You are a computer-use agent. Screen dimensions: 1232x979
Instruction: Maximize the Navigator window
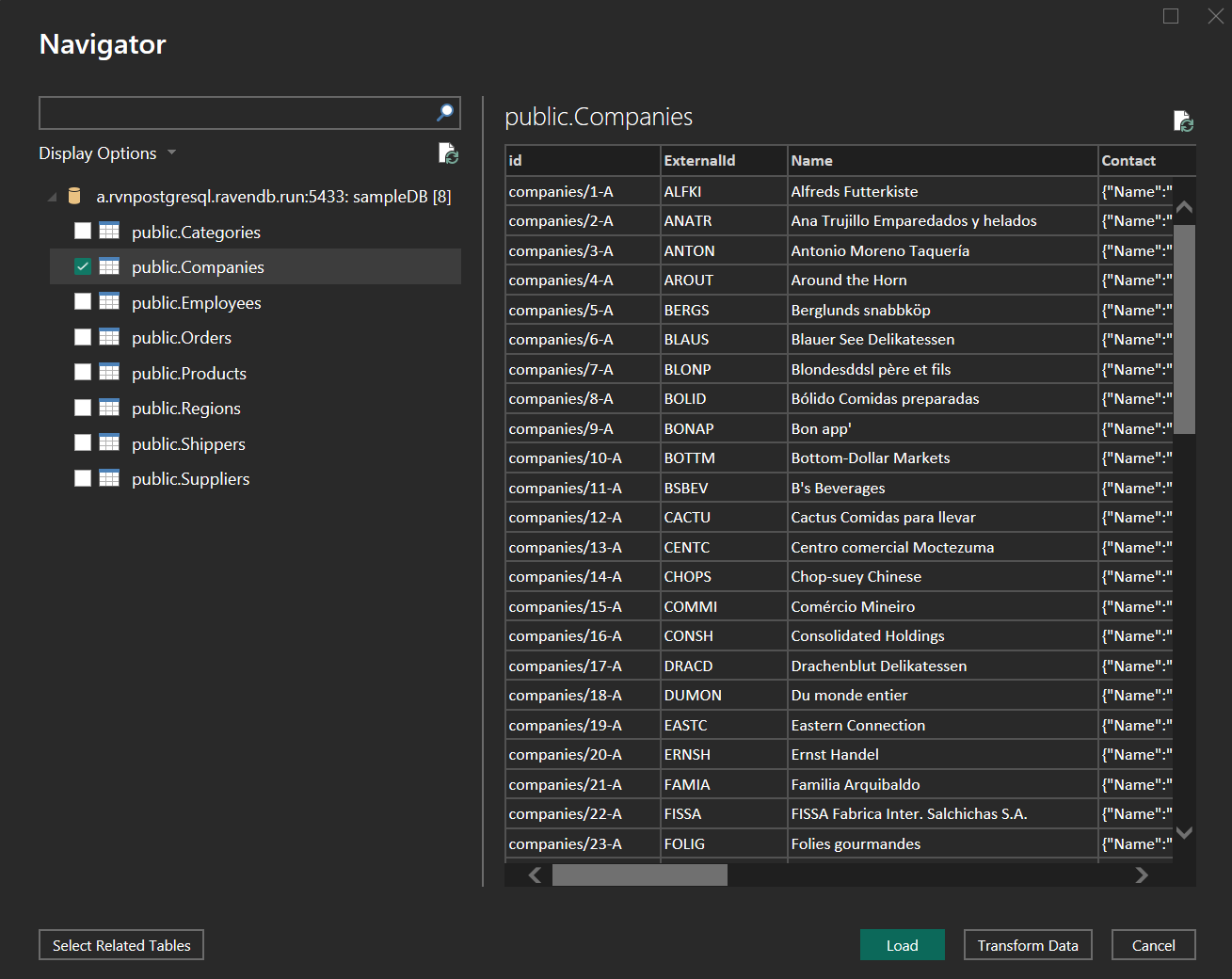tap(1171, 16)
